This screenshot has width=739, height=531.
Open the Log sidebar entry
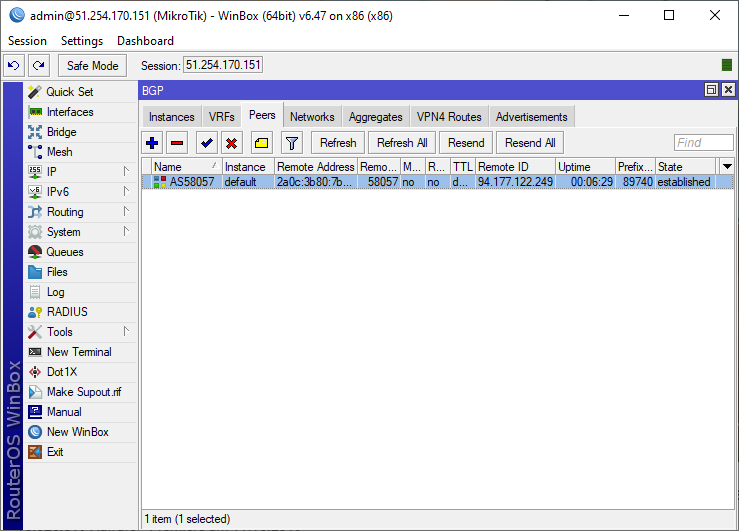80,292
